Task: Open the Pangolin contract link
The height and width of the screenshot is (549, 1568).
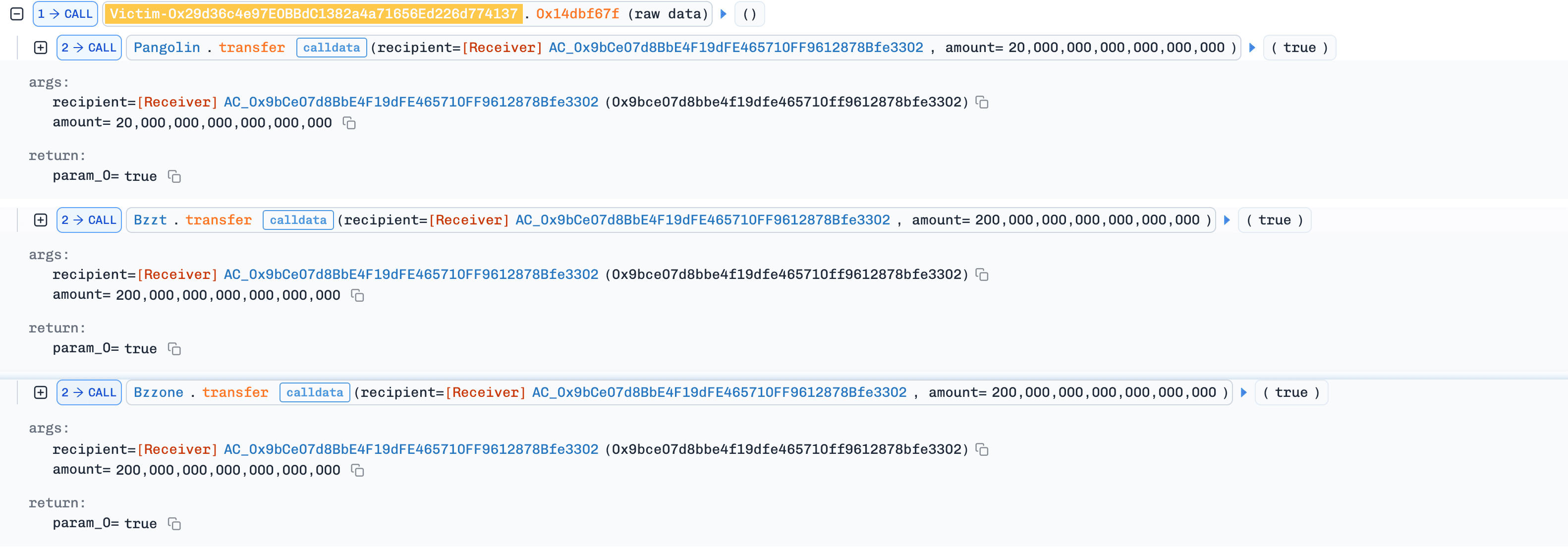Action: click(167, 48)
